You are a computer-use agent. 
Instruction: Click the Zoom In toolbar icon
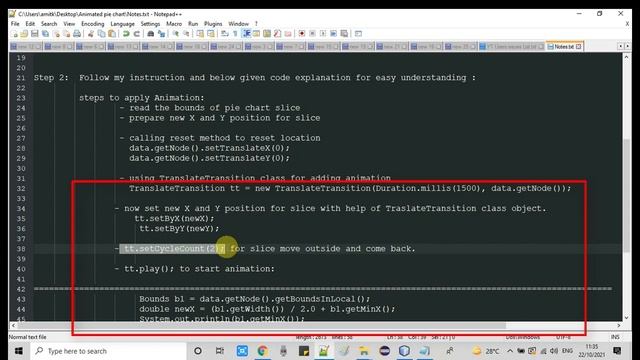point(175,33)
